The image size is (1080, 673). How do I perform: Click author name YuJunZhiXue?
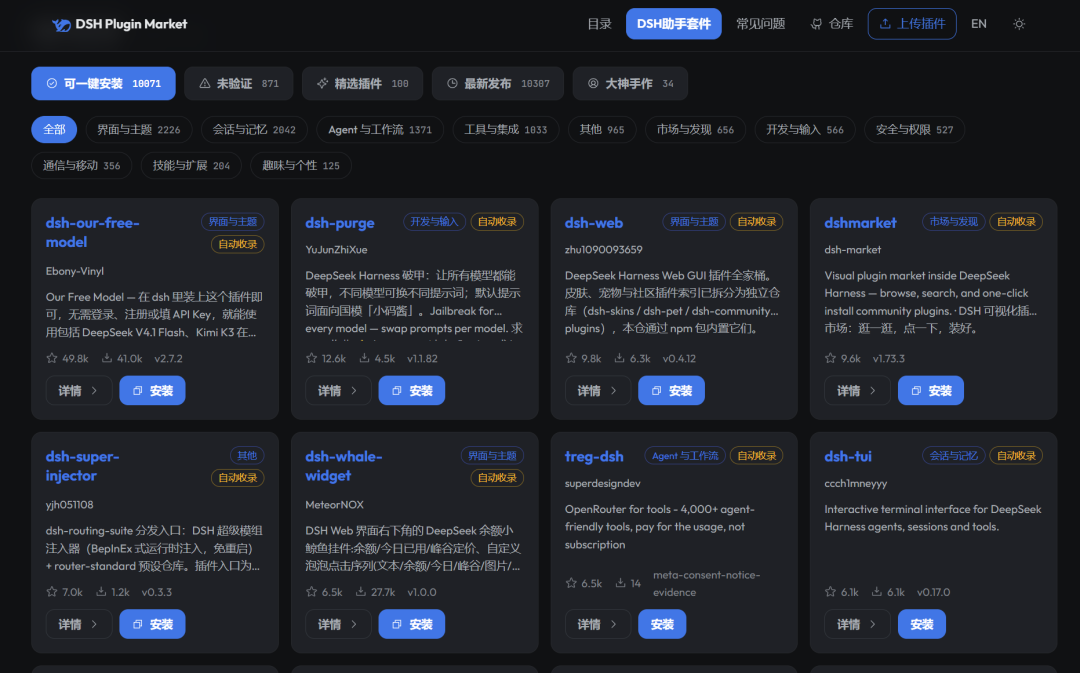[x=336, y=249]
